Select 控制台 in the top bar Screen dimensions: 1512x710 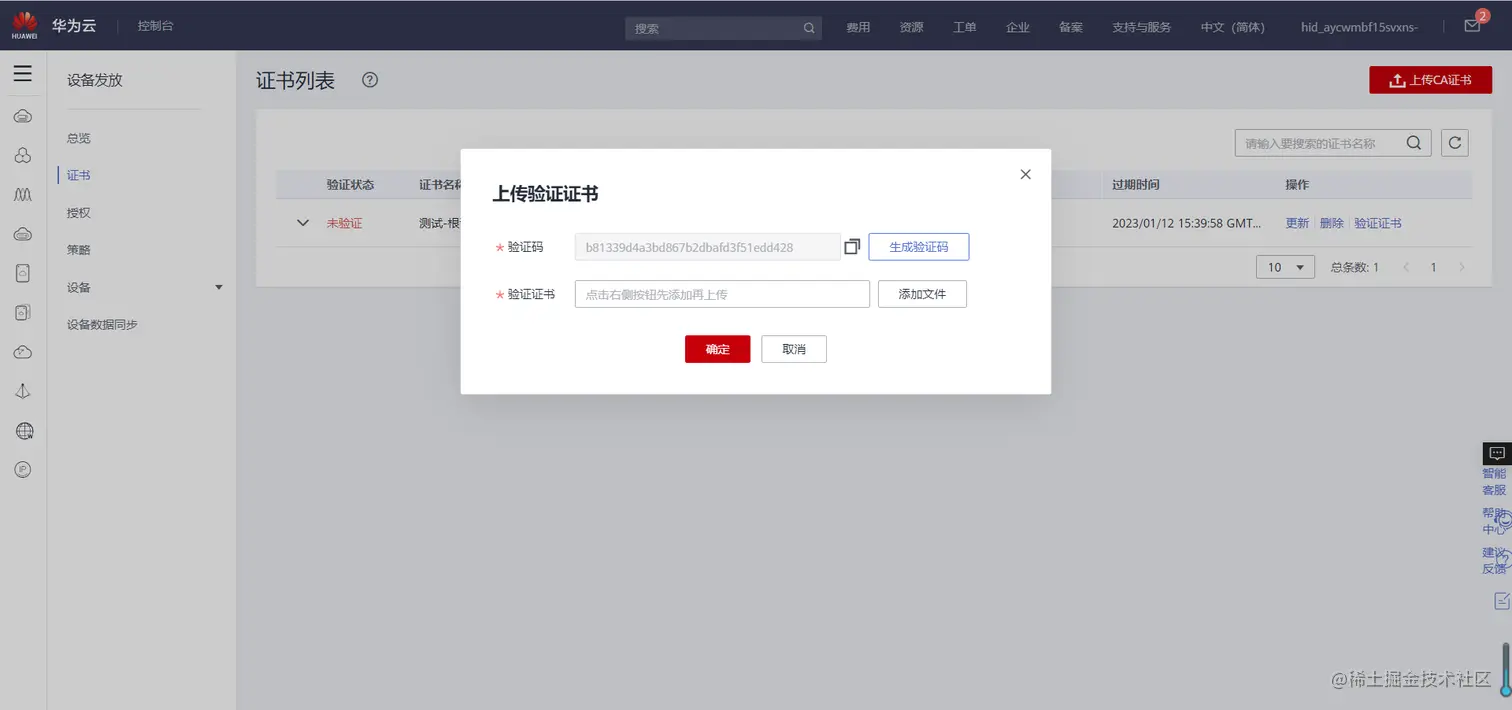coord(155,25)
